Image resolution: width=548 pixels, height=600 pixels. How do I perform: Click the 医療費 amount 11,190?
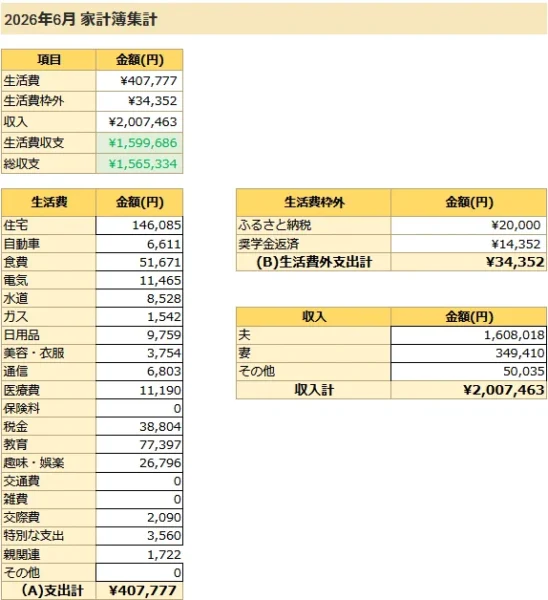(x=139, y=390)
